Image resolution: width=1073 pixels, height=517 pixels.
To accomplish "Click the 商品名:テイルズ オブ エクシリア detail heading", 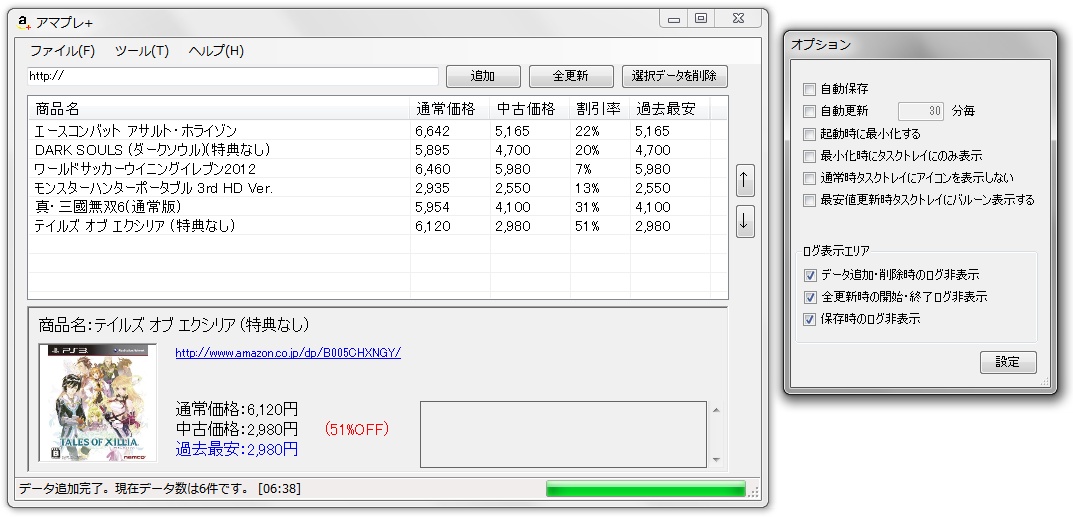I will point(174,324).
